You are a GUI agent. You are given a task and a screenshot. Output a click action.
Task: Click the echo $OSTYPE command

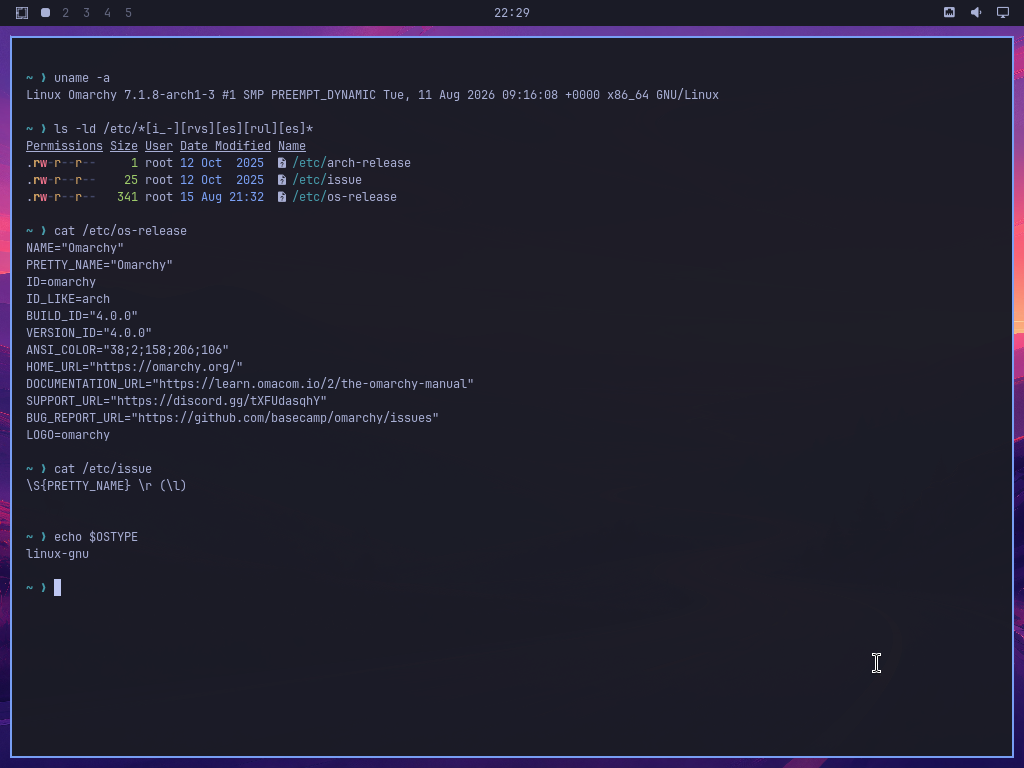pos(96,536)
